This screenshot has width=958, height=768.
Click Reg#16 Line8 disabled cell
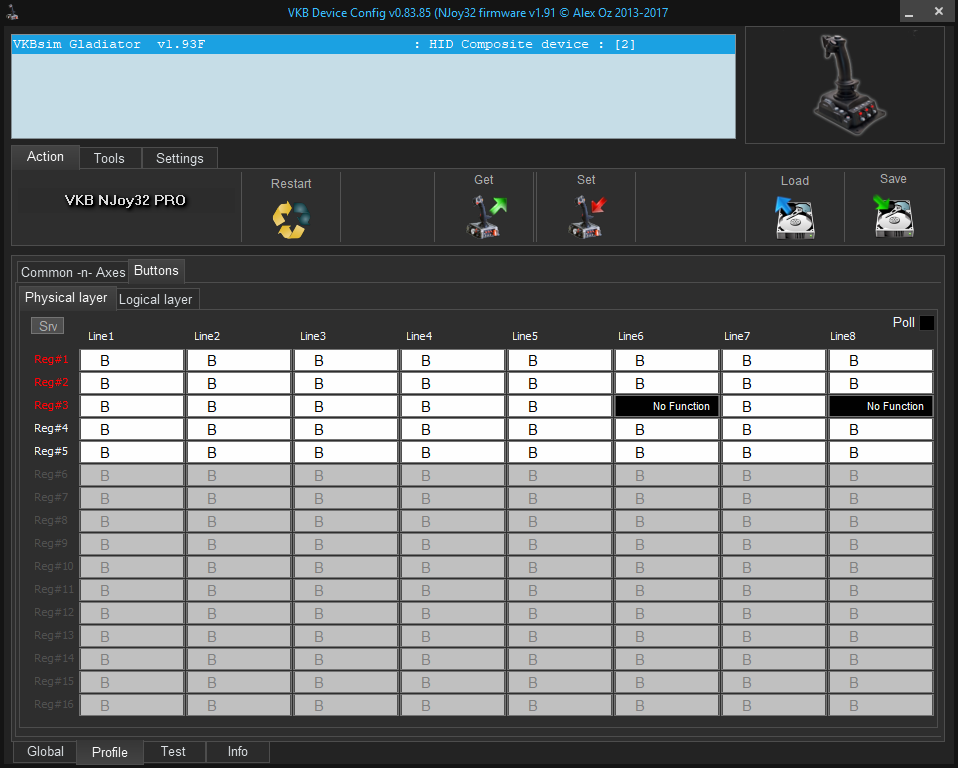coord(880,705)
